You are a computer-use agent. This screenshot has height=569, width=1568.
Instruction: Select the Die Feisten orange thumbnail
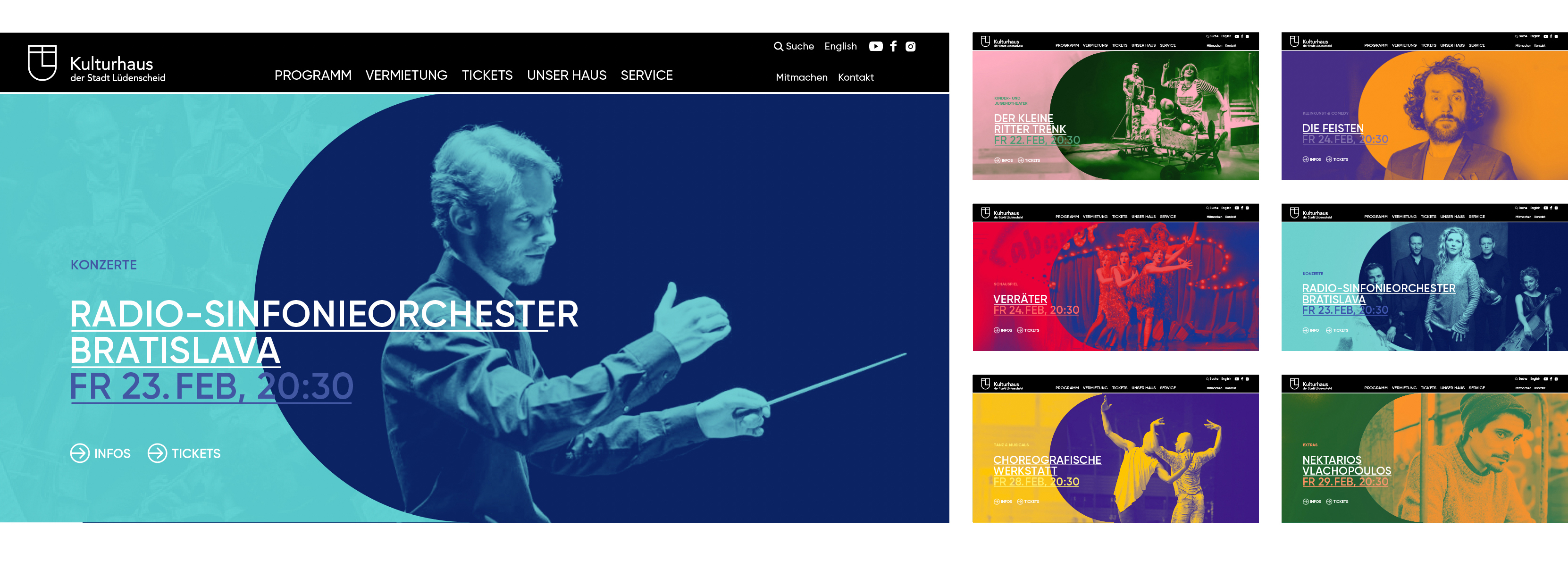click(1425, 106)
